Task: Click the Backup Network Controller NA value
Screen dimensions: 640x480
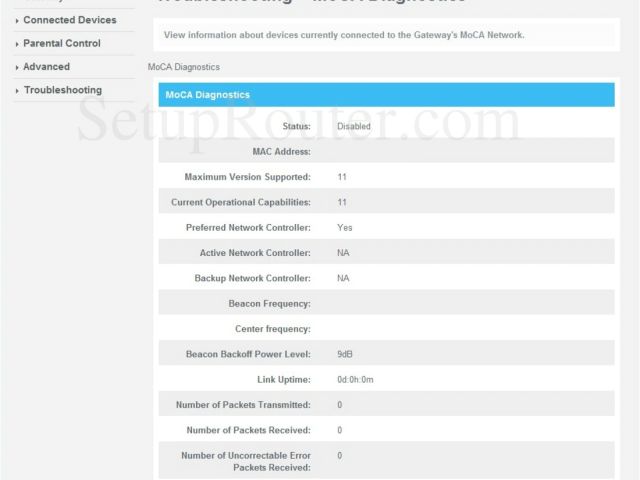Action: coord(343,278)
